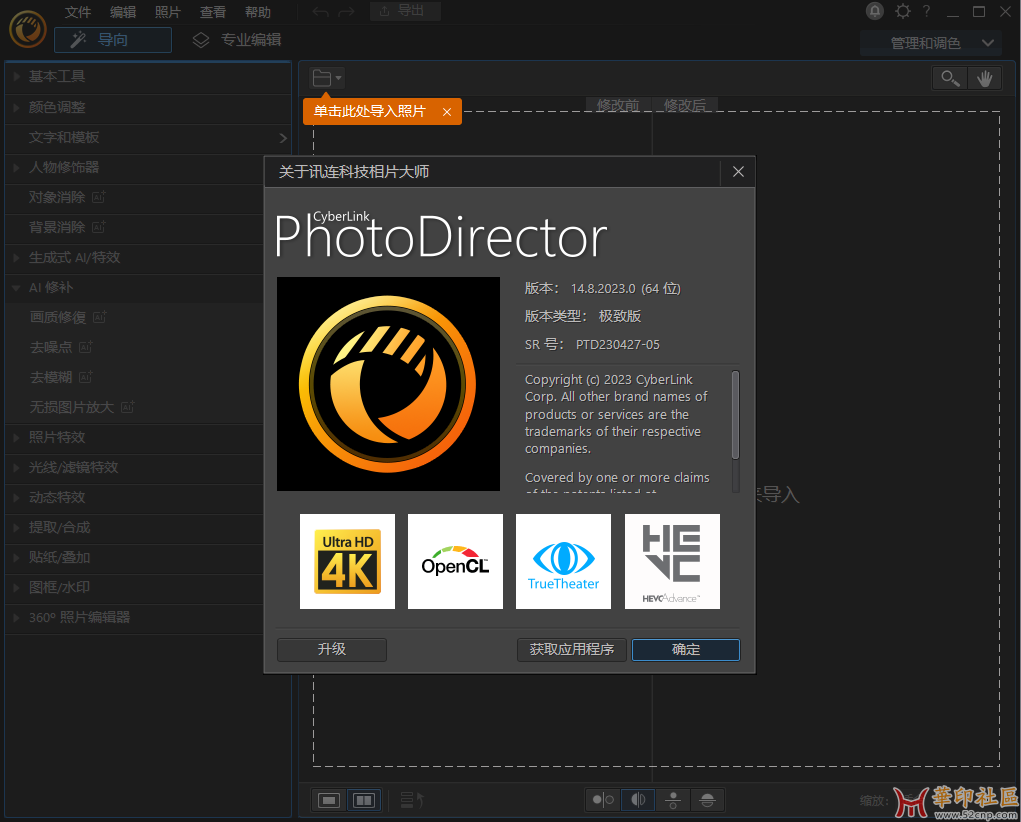Click the HEVC Advance logo badge
Image resolution: width=1021 pixels, height=822 pixels.
pos(672,561)
